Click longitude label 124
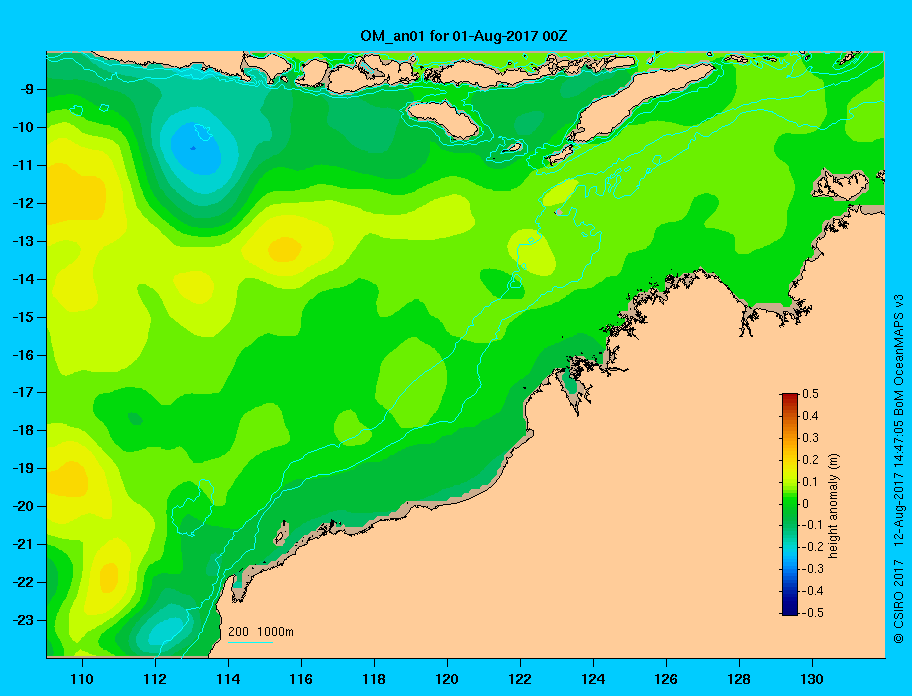The width and height of the screenshot is (912, 696). click(x=593, y=679)
